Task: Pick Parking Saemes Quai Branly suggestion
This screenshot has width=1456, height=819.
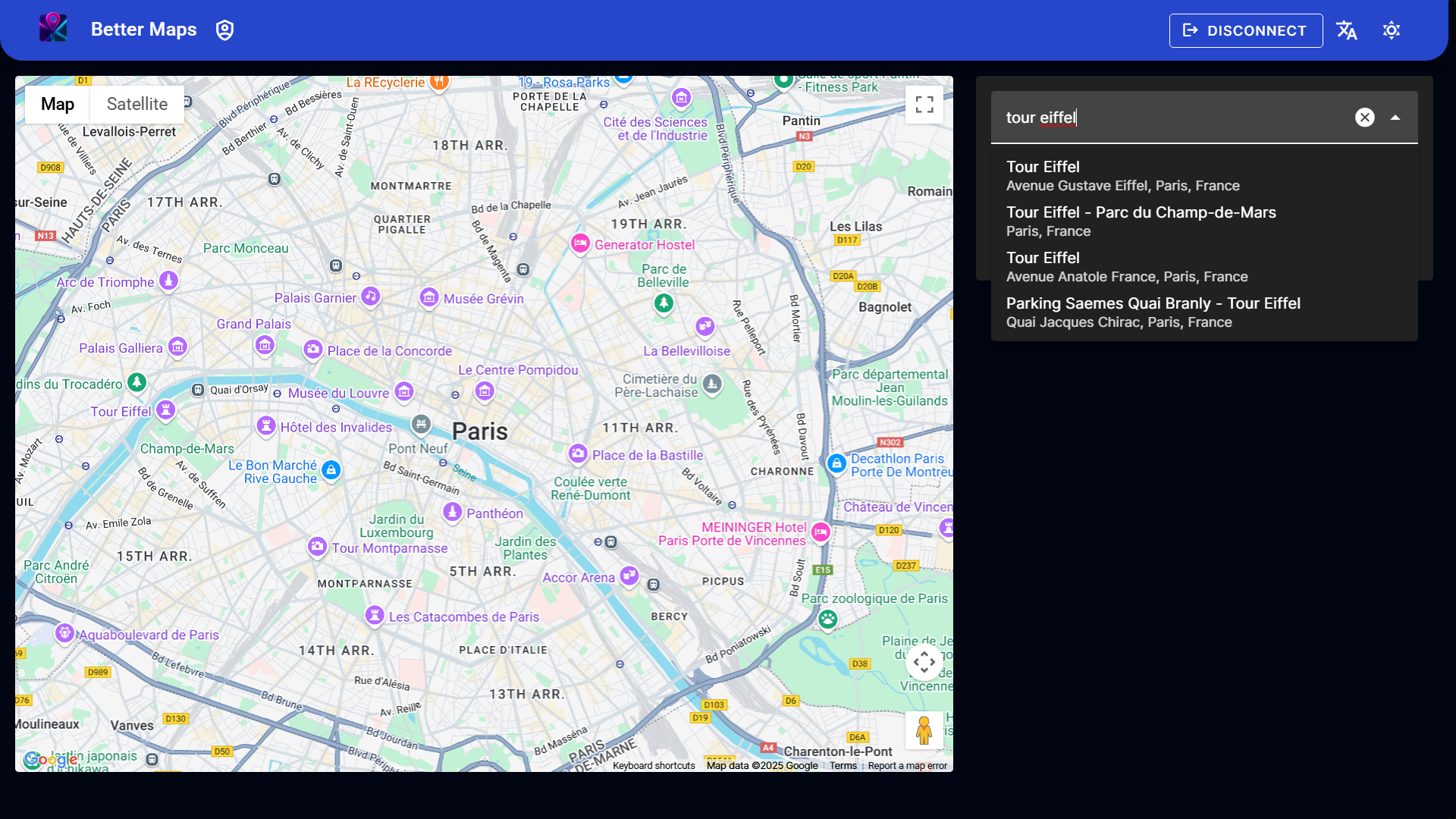Action: [x=1153, y=312]
